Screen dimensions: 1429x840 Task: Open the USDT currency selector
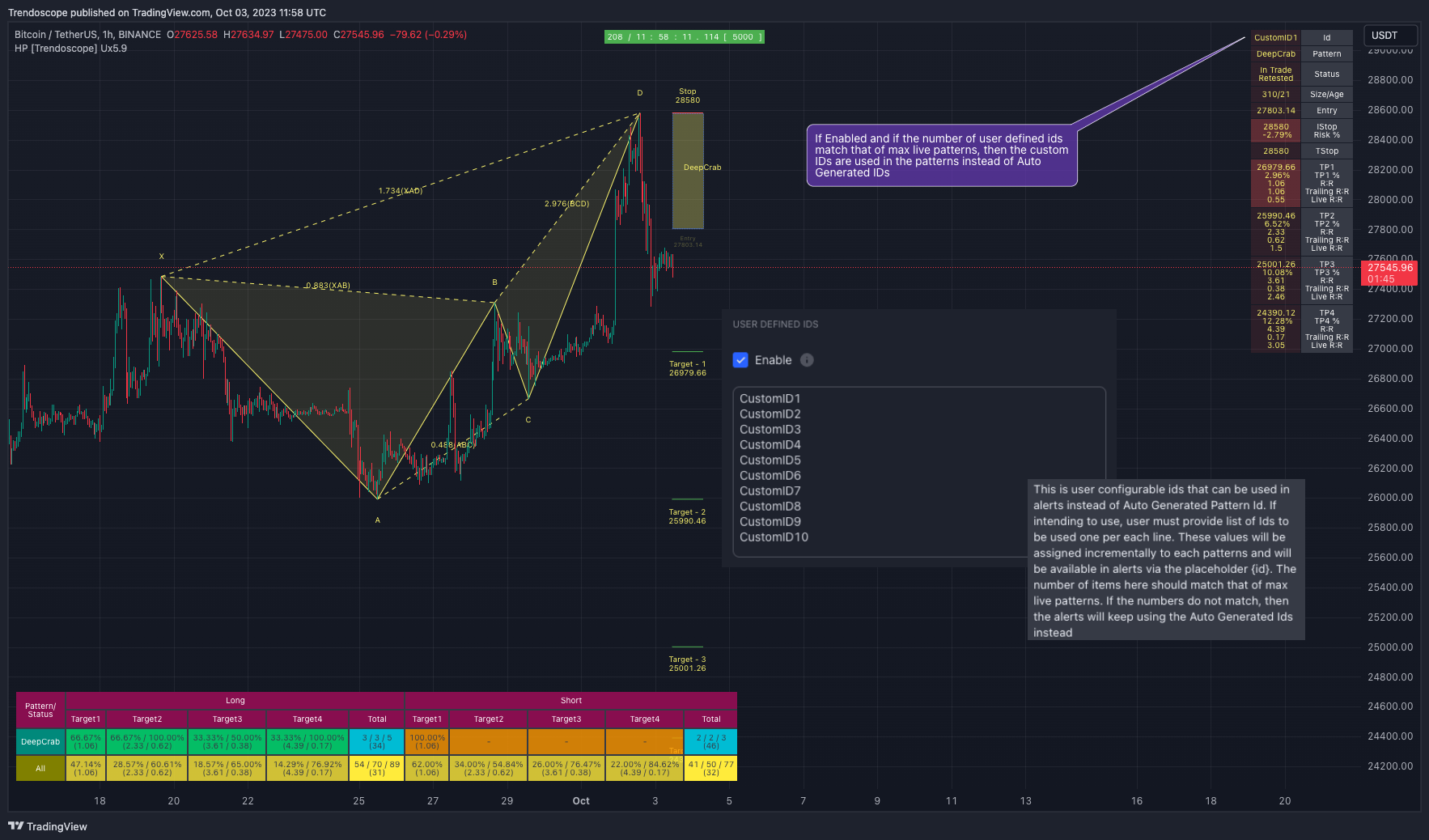[x=1390, y=36]
